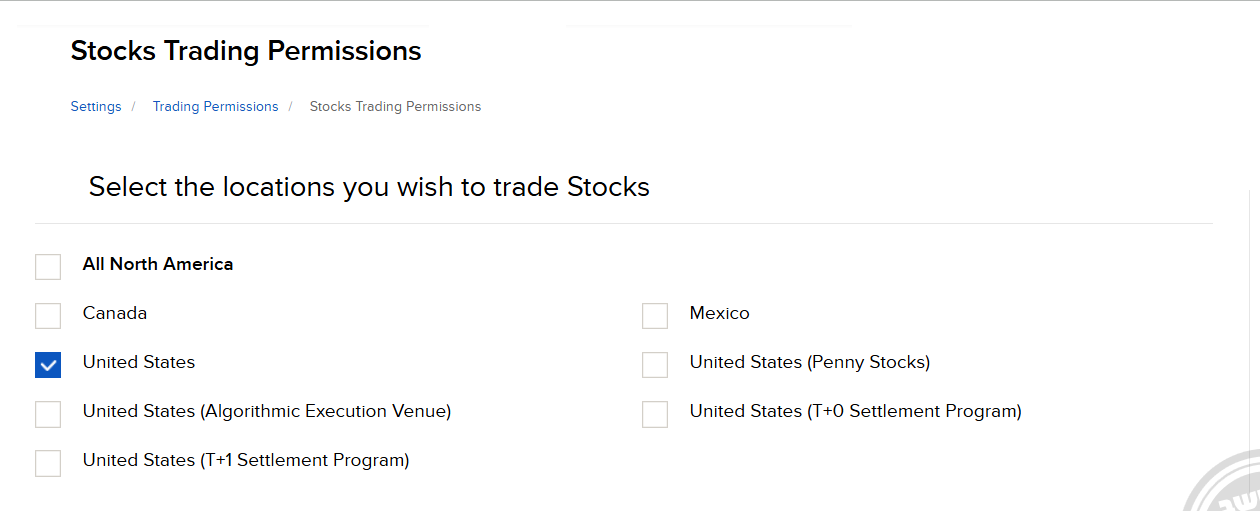Tick the Mexico checkbox
Image resolution: width=1260 pixels, height=511 pixels.
[655, 316]
